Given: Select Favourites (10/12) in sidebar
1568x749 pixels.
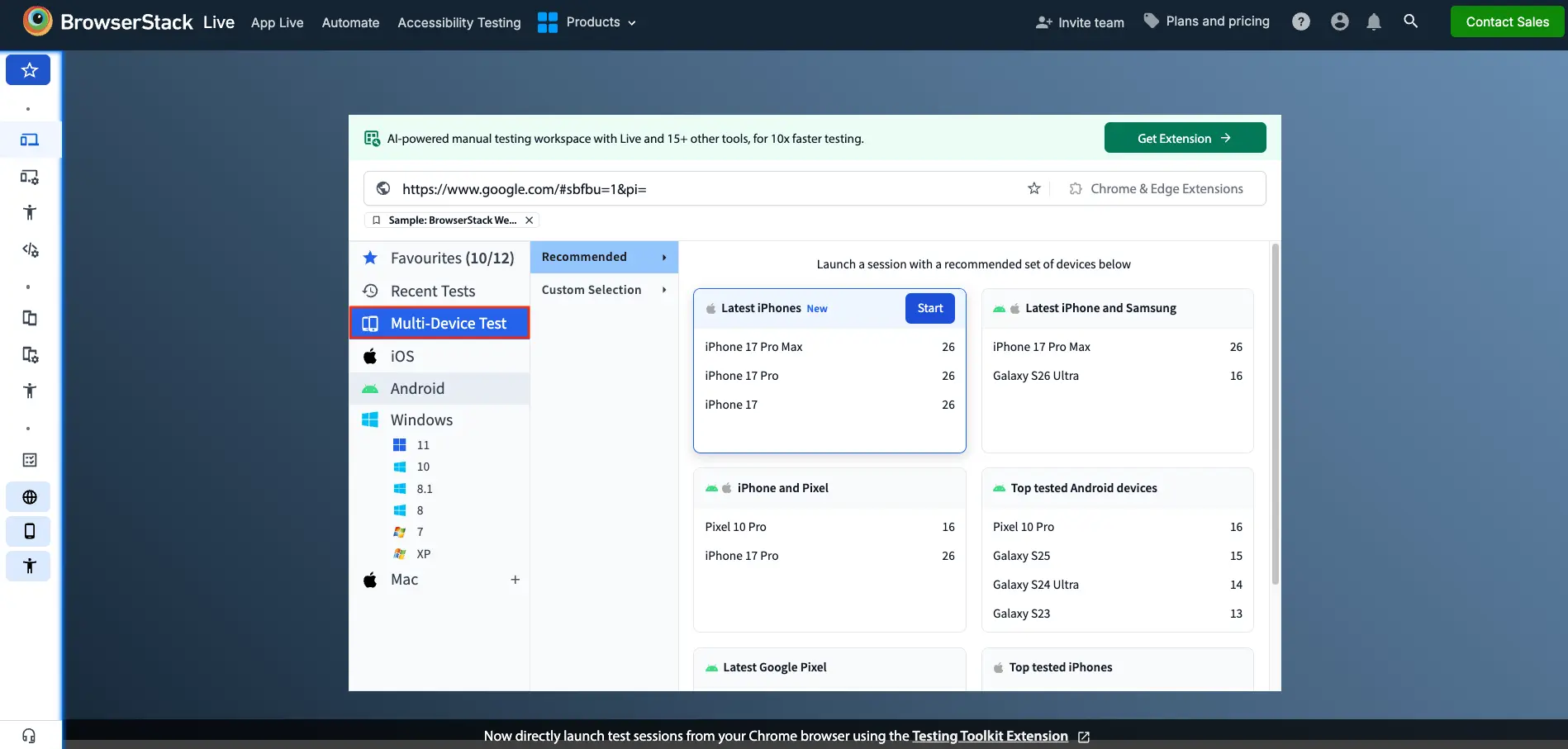Looking at the screenshot, I should 439,258.
